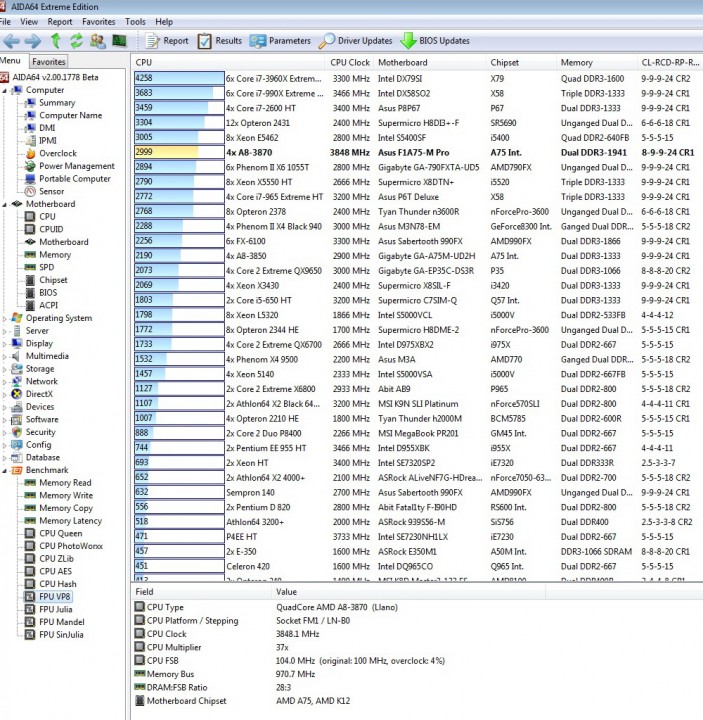The height and width of the screenshot is (720, 703).
Task: Open the Help menu
Action: click(x=164, y=22)
